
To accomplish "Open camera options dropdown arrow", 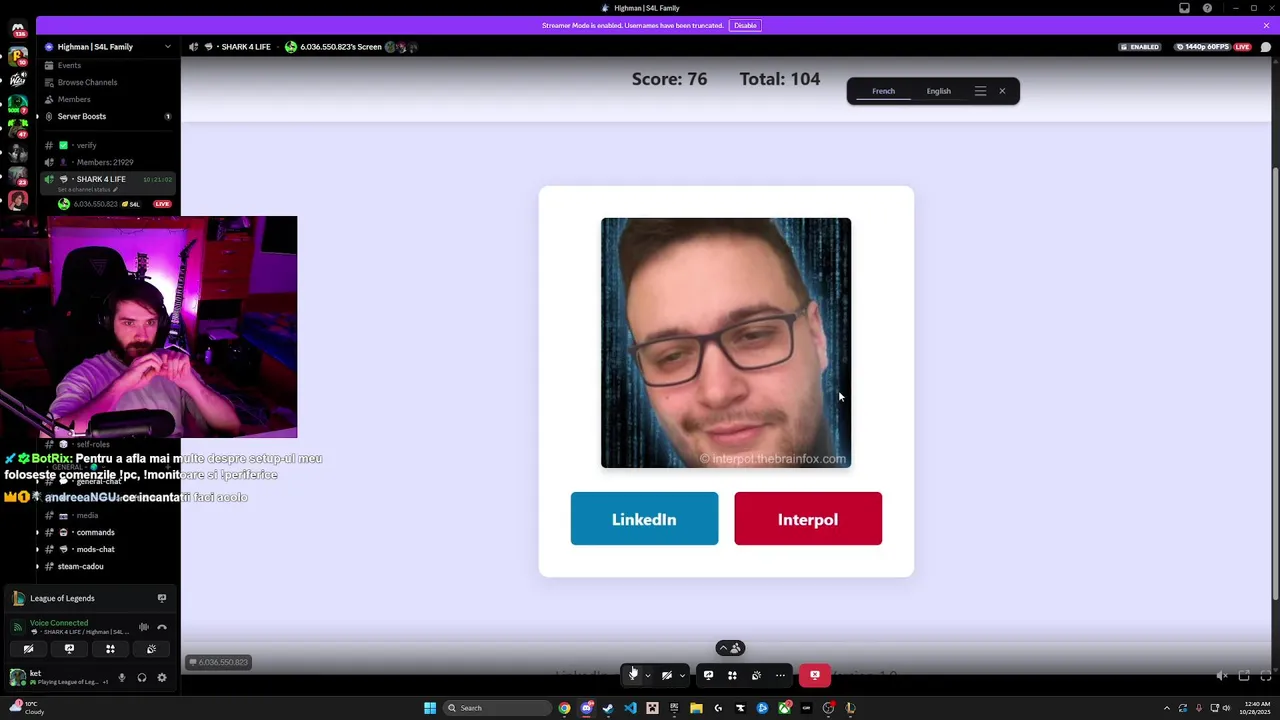I will point(682,675).
